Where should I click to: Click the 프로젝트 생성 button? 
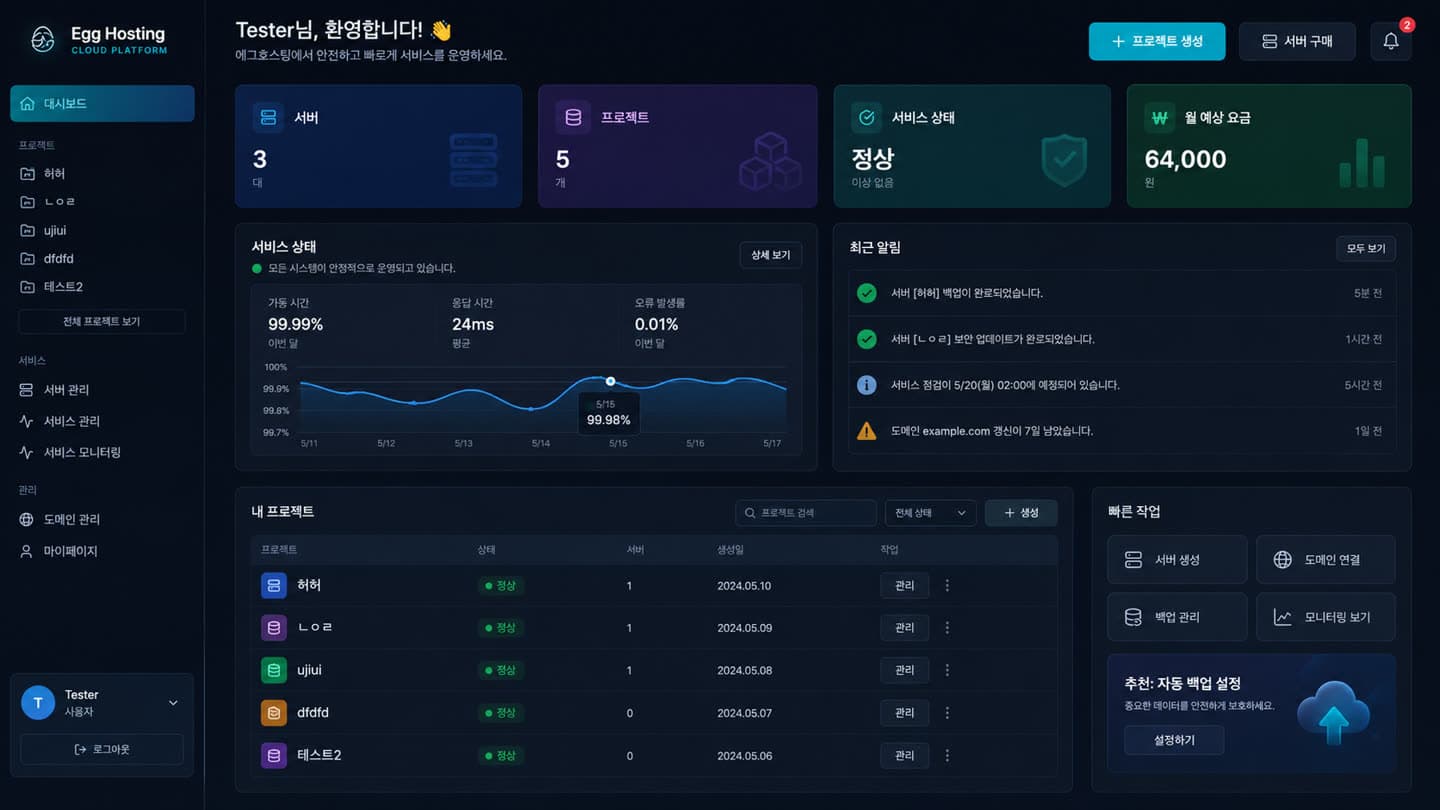click(x=1157, y=42)
